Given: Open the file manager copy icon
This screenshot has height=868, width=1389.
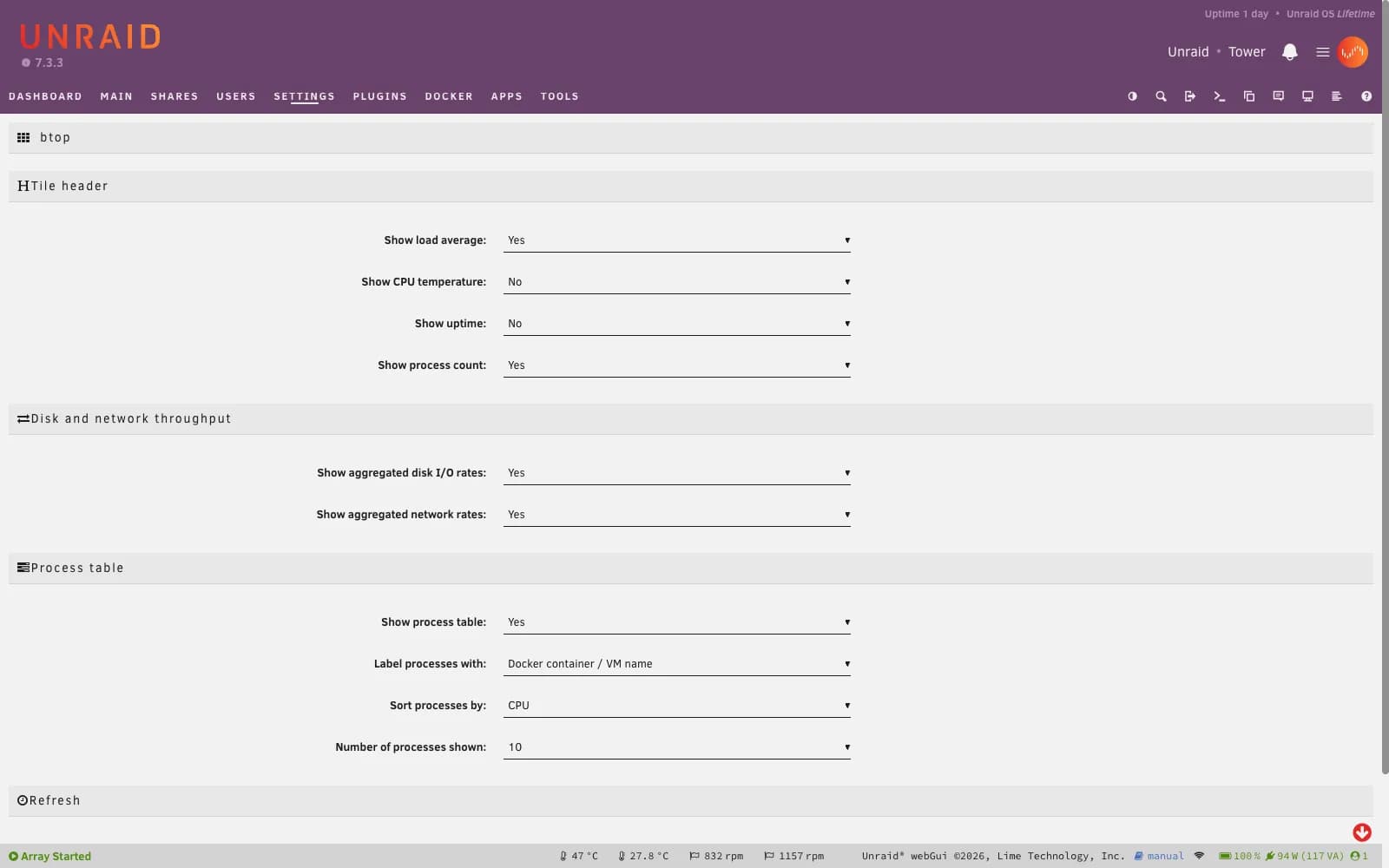Looking at the screenshot, I should click(1249, 96).
